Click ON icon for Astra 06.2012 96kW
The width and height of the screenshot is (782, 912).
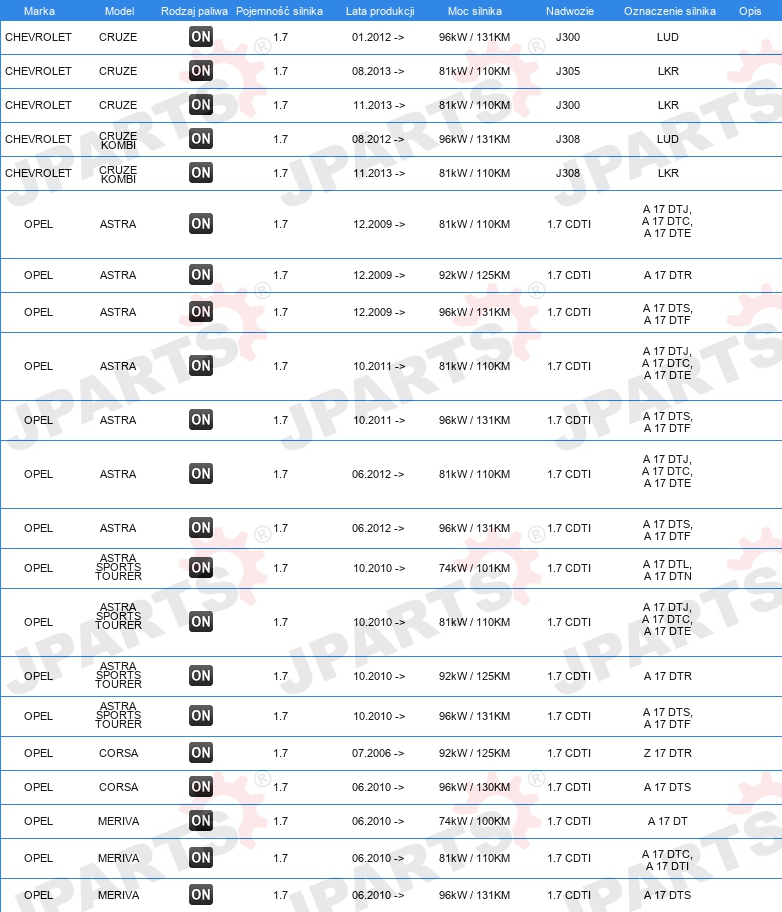coord(201,528)
